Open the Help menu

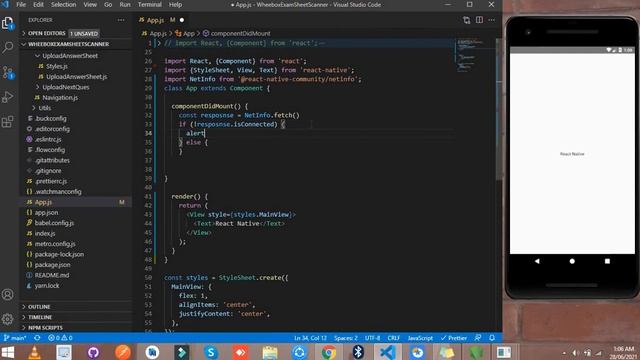click(x=176, y=4)
